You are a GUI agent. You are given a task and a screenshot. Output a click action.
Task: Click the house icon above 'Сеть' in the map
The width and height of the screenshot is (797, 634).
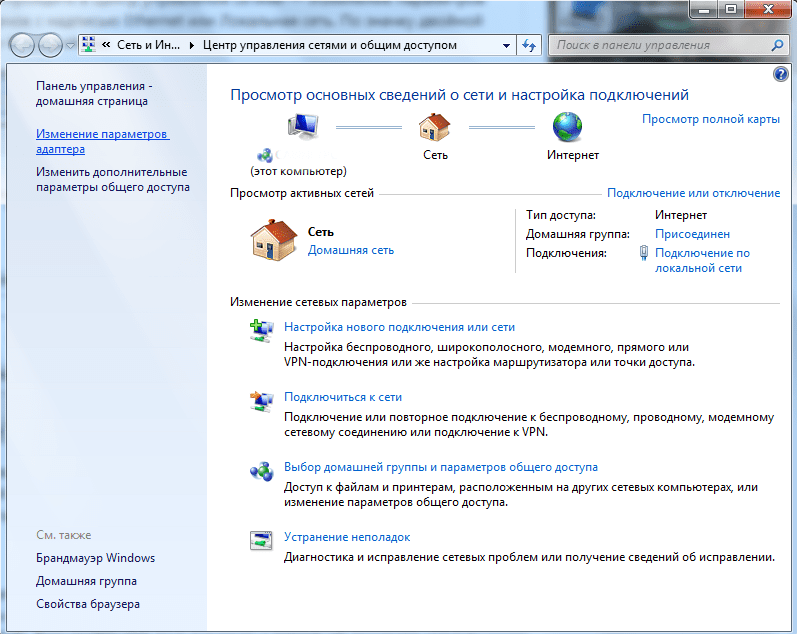click(435, 127)
